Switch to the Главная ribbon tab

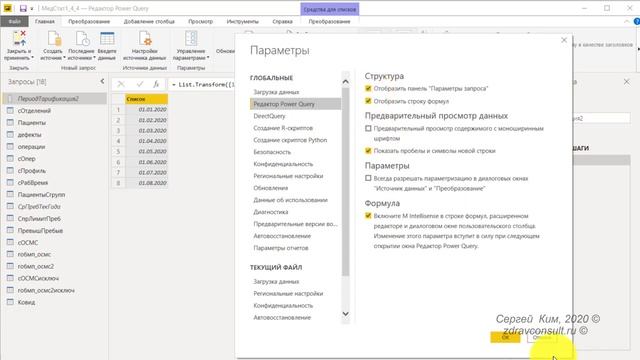(44, 22)
